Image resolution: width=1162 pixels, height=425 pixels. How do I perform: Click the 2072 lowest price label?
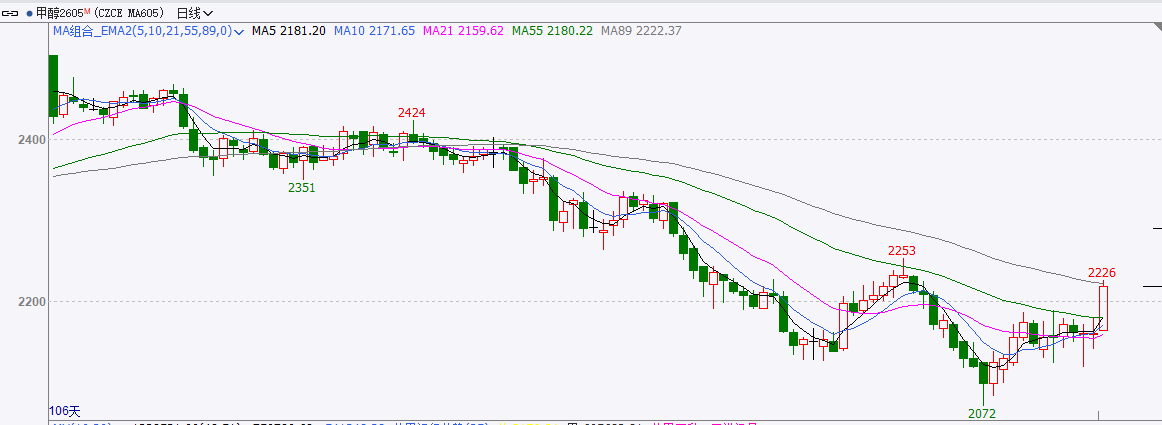pyautogui.click(x=982, y=412)
